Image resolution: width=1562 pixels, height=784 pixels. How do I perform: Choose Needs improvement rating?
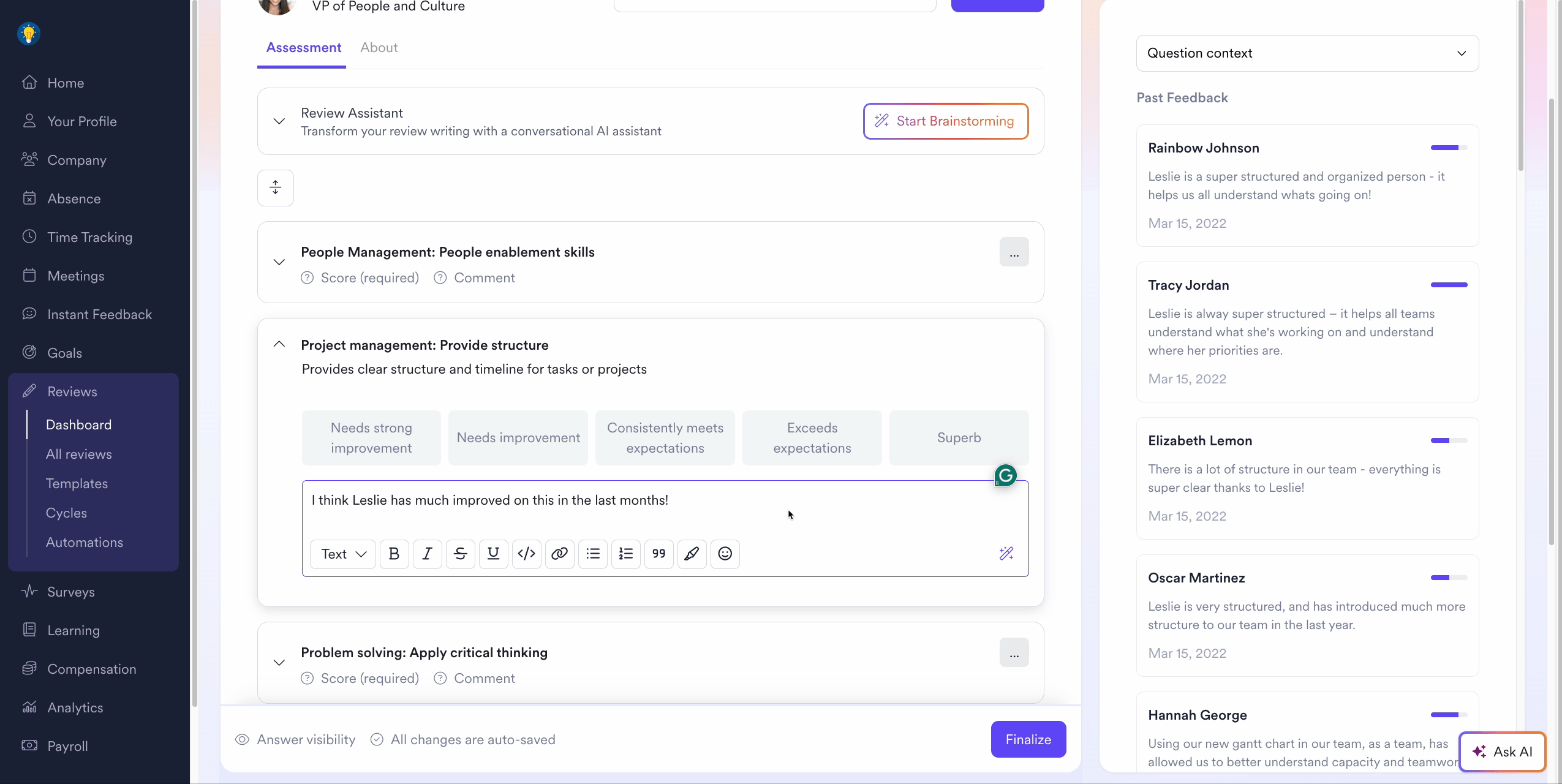[518, 438]
